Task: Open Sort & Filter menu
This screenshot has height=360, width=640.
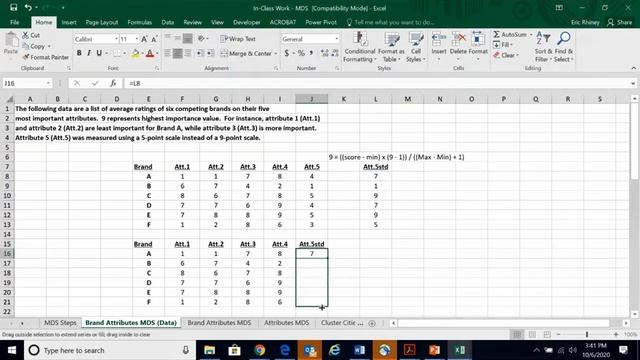Action: pos(543,47)
